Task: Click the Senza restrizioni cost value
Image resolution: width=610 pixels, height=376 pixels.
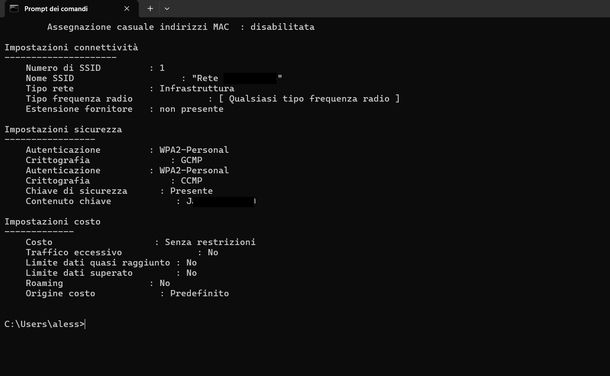Action: click(210, 242)
